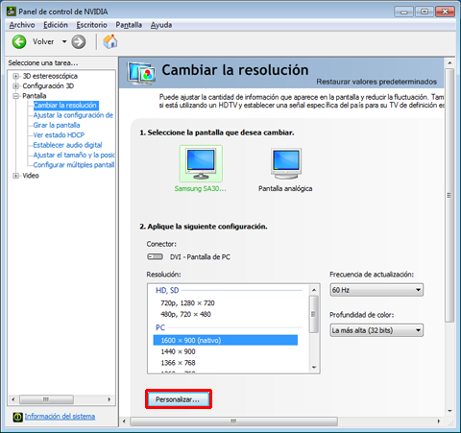This screenshot has height=433, width=461.
Task: Go to the Home house icon
Action: (x=110, y=42)
